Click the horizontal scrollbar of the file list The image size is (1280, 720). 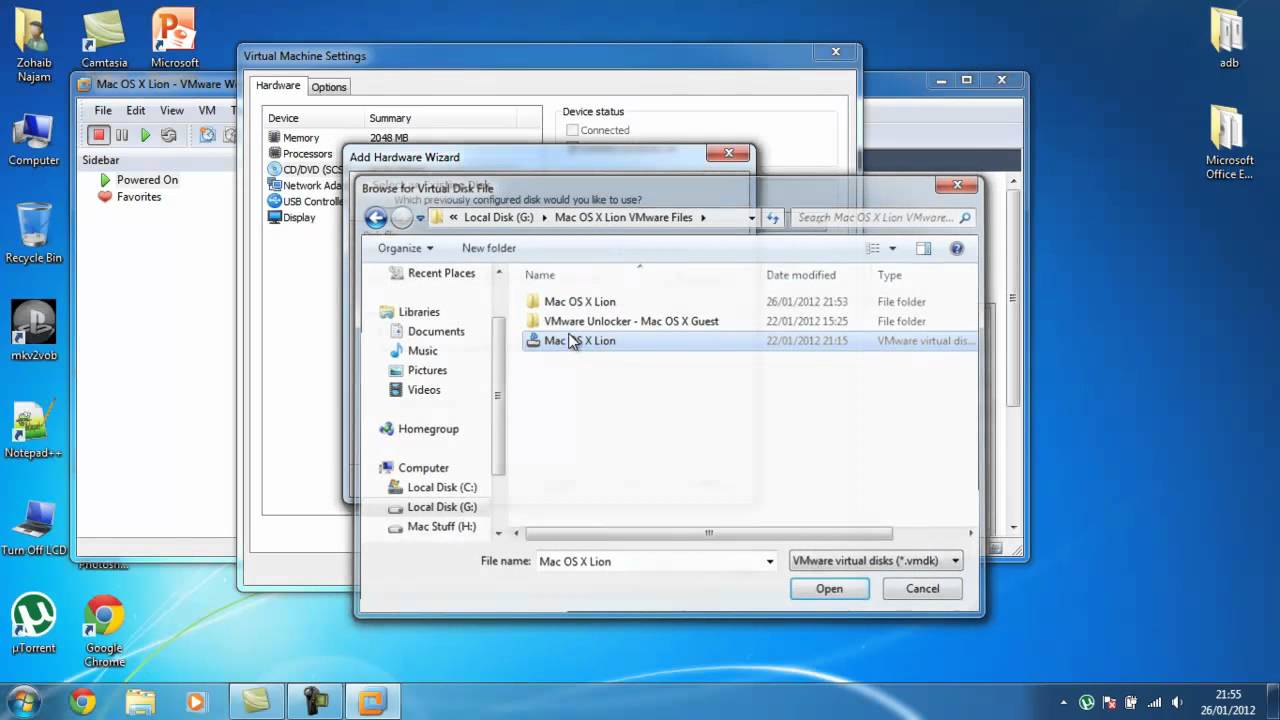[x=708, y=533]
